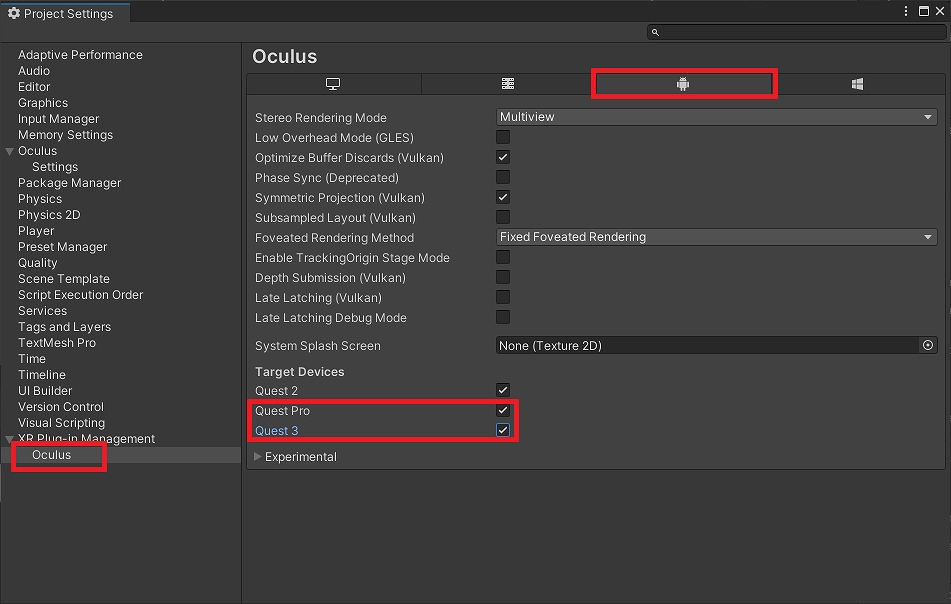Switch to the Android platform tab
Viewport: 951px width, 604px height.
(x=683, y=84)
